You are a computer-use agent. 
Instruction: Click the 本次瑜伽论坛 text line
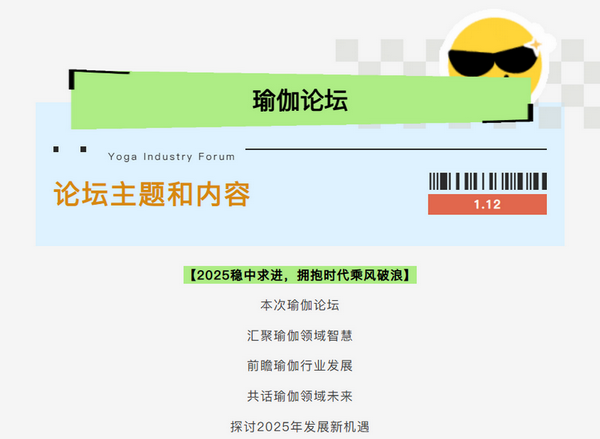pos(300,305)
